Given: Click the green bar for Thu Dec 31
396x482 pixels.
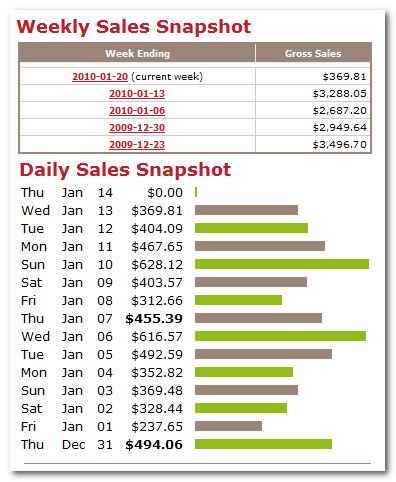Looking at the screenshot, I should tap(263, 444).
